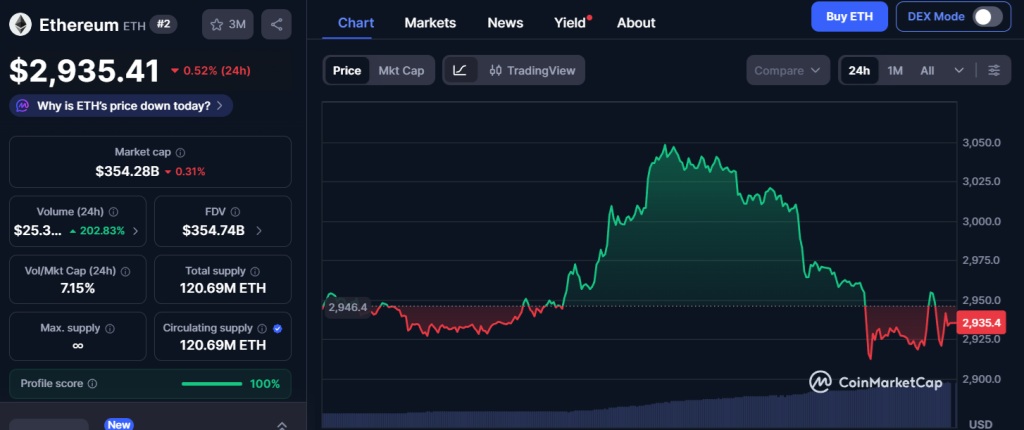The image size is (1024, 430).
Task: Open the News tab
Action: click(x=505, y=23)
